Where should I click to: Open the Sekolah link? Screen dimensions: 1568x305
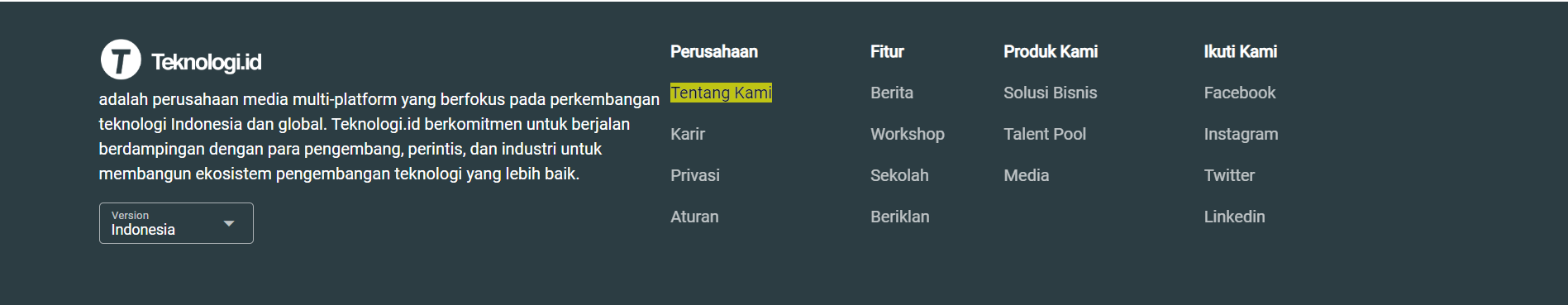pyautogui.click(x=899, y=175)
